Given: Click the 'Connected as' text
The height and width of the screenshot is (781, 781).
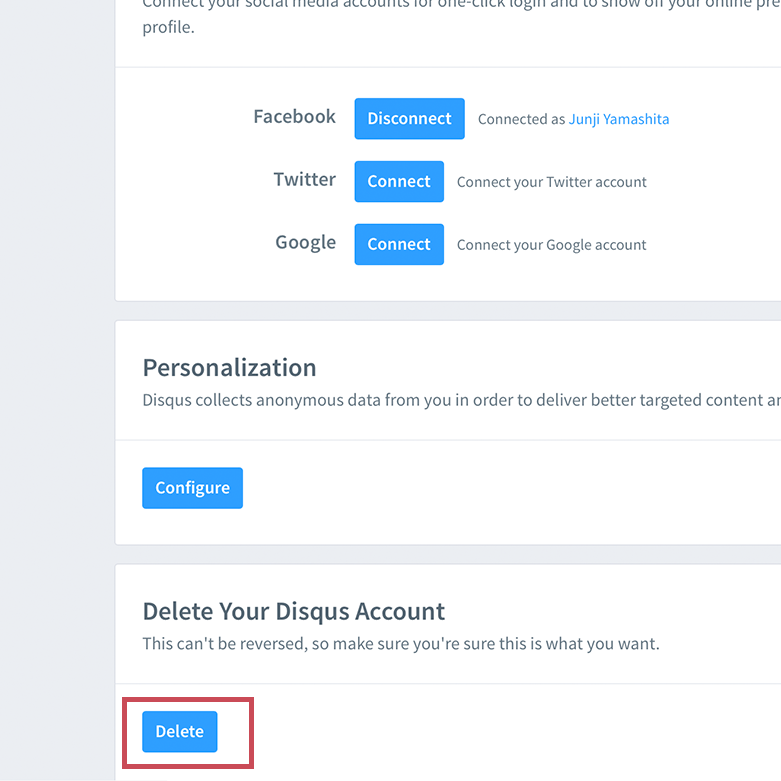Looking at the screenshot, I should [521, 119].
